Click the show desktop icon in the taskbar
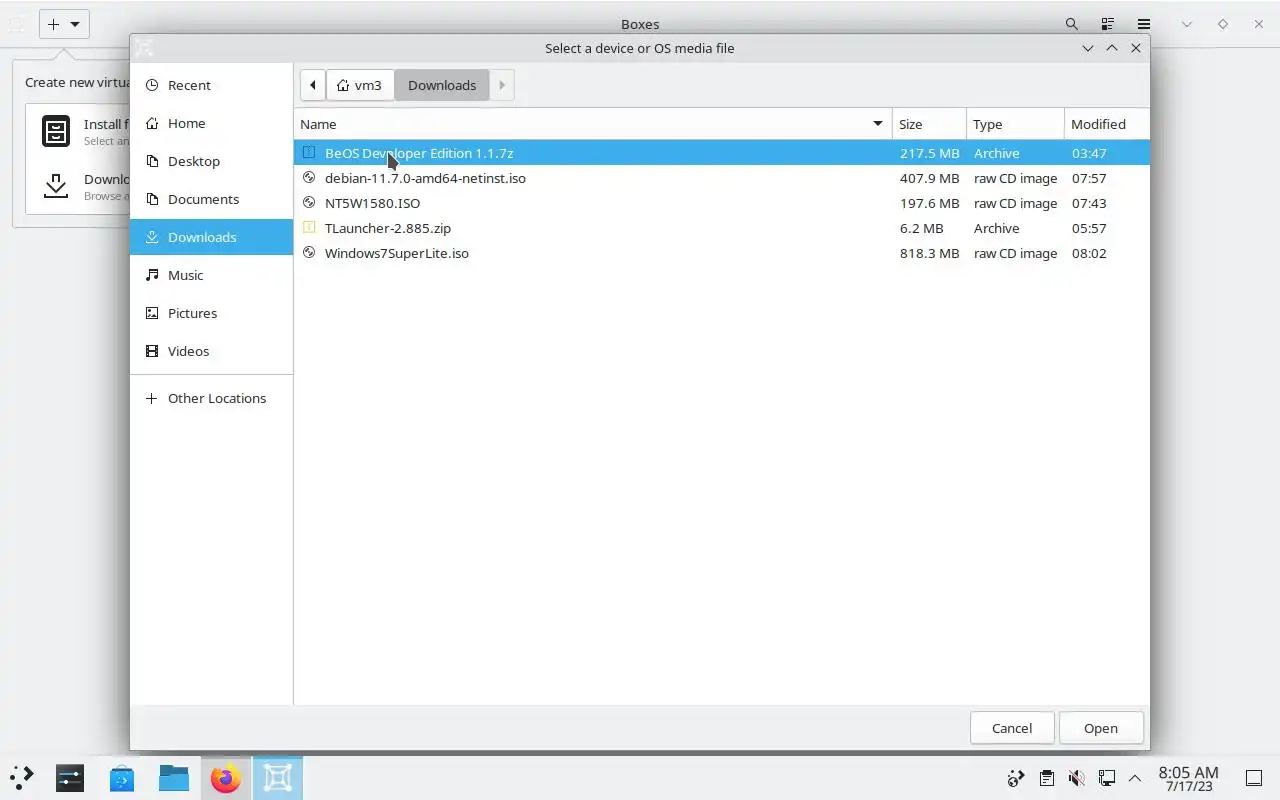The width and height of the screenshot is (1280, 800). [x=1254, y=778]
